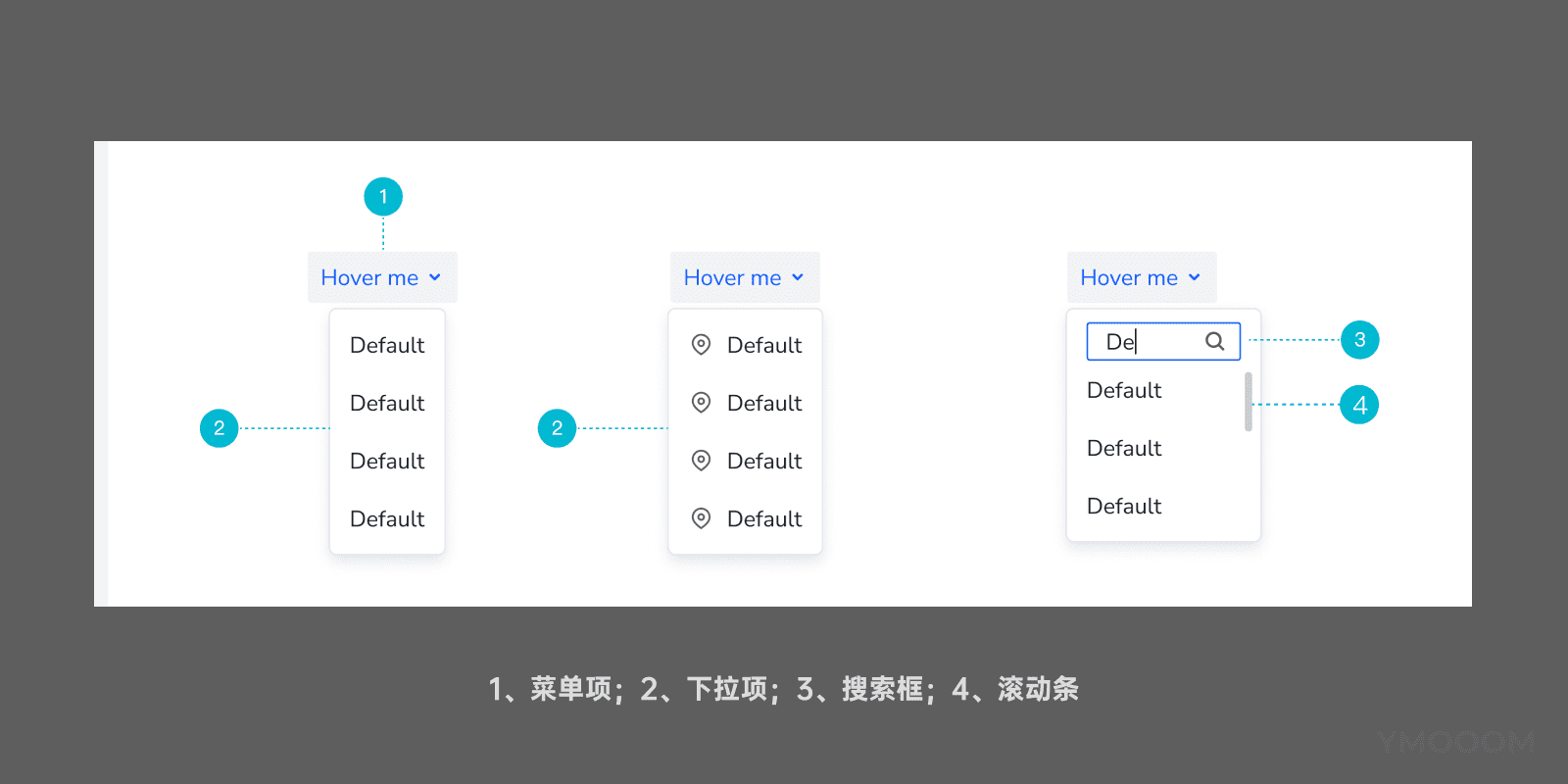Image resolution: width=1568 pixels, height=784 pixels.
Task: Click the location pin icon of the bottom Default row
Action: (x=701, y=518)
